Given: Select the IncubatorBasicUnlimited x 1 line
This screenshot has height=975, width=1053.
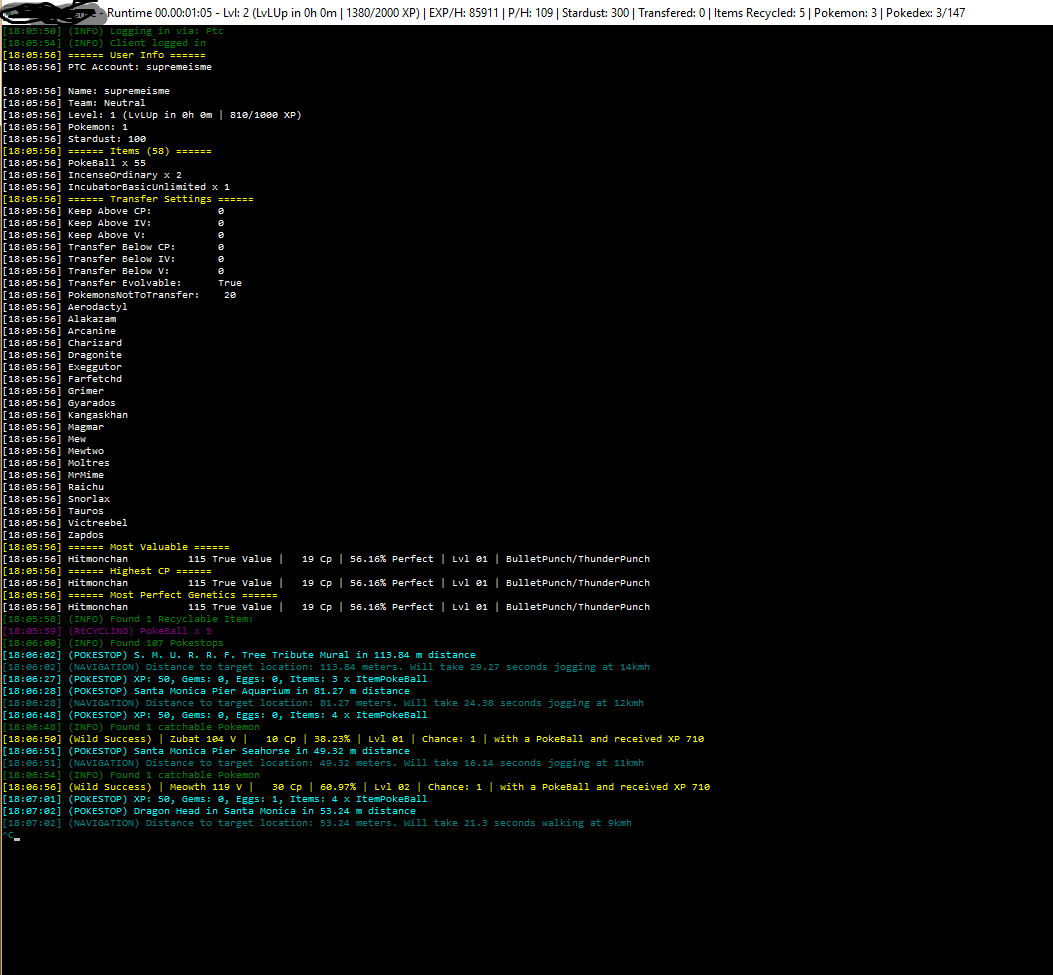Looking at the screenshot, I should [x=148, y=187].
